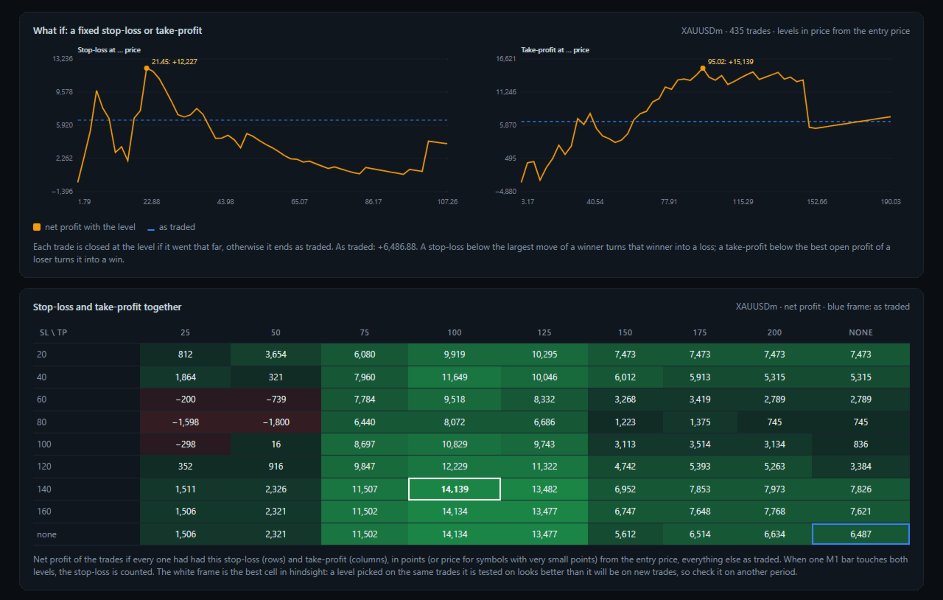The width and height of the screenshot is (943, 600).
Task: Select the −298 cell in row 100
Action: point(185,444)
